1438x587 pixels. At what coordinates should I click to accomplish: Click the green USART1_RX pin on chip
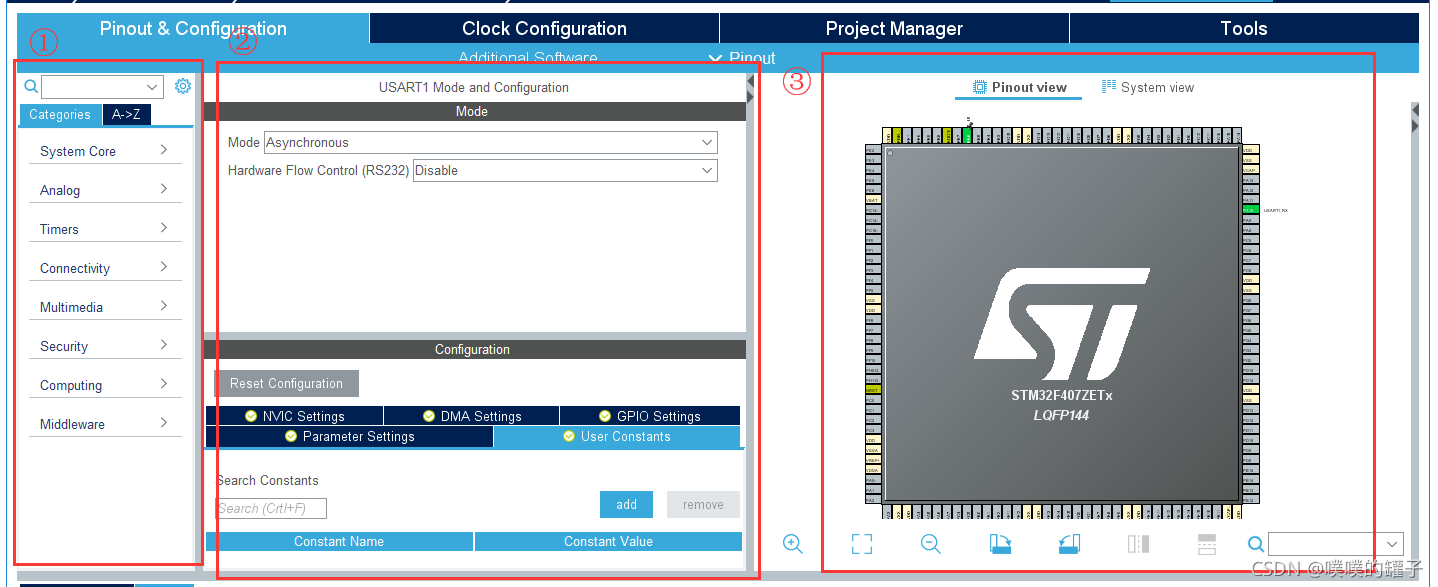1249,210
